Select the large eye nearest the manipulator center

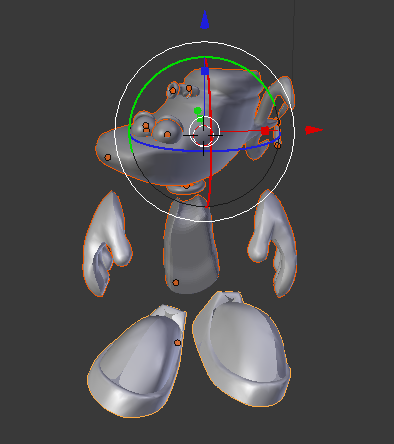point(167,131)
